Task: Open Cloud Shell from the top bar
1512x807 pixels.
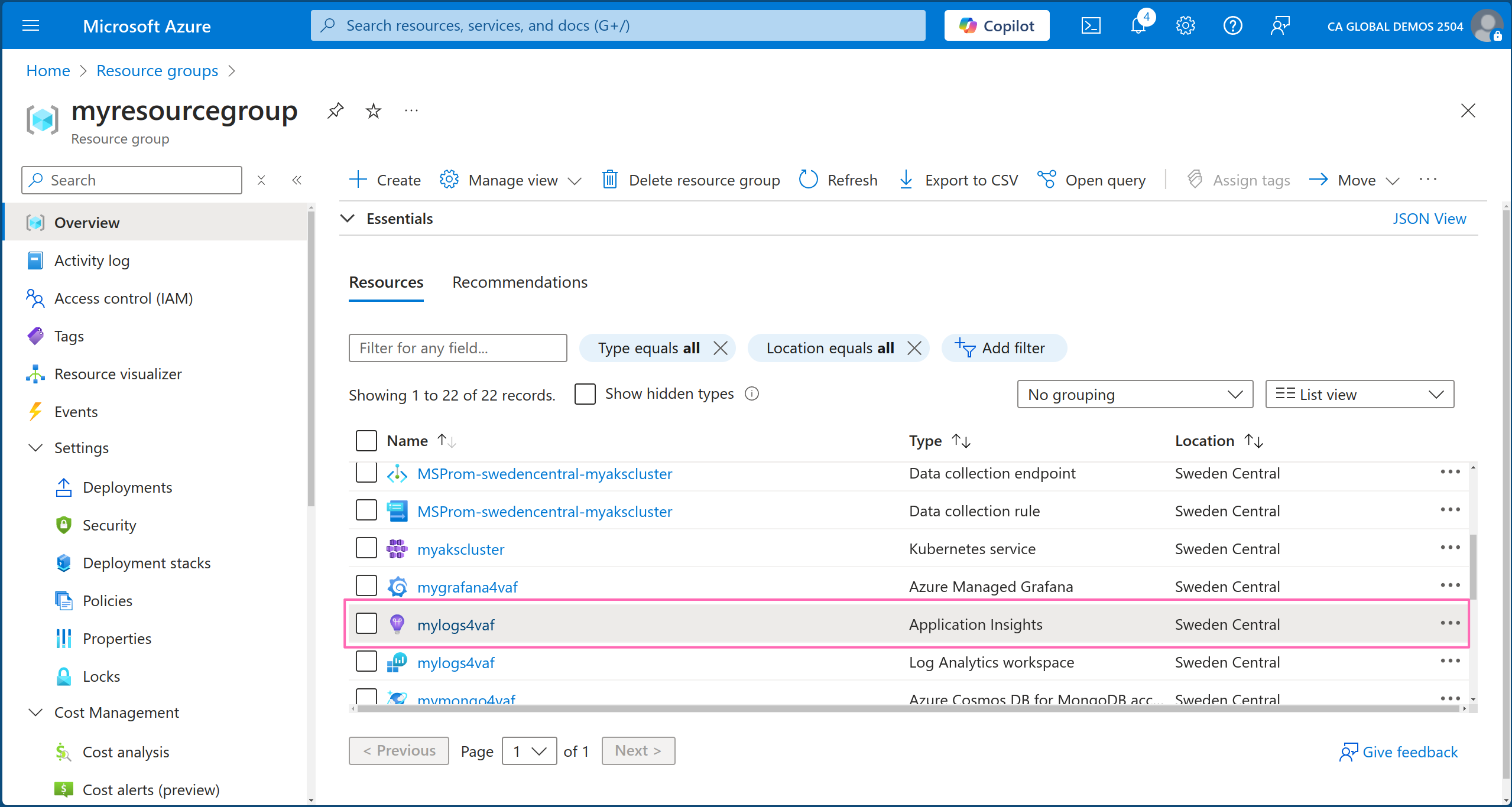Action: 1091,25
